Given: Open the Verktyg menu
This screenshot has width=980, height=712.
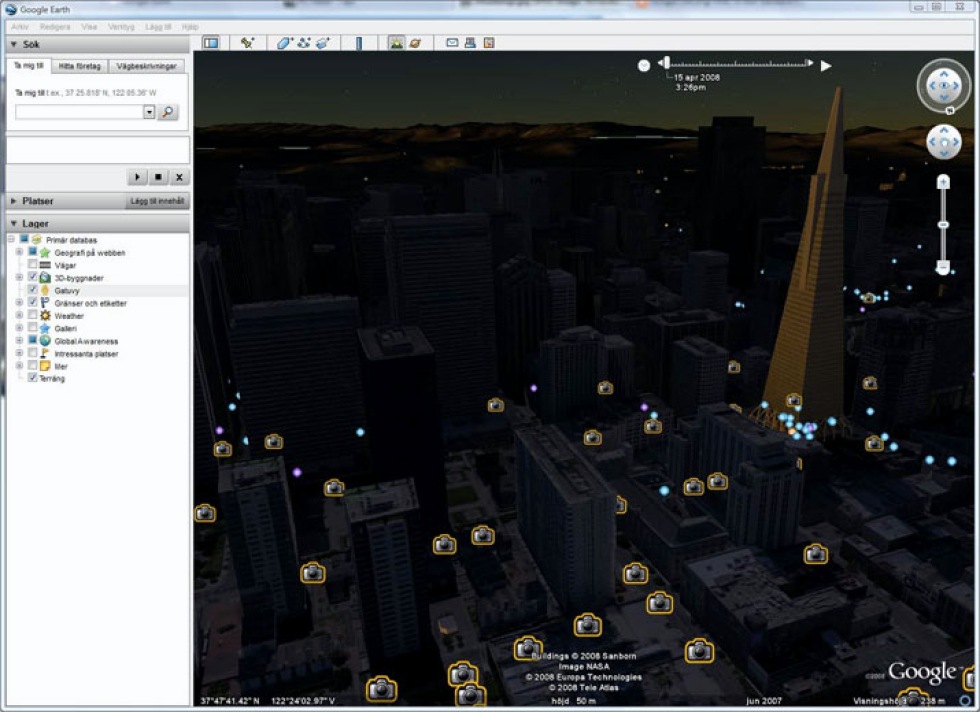Looking at the screenshot, I should (x=121, y=27).
